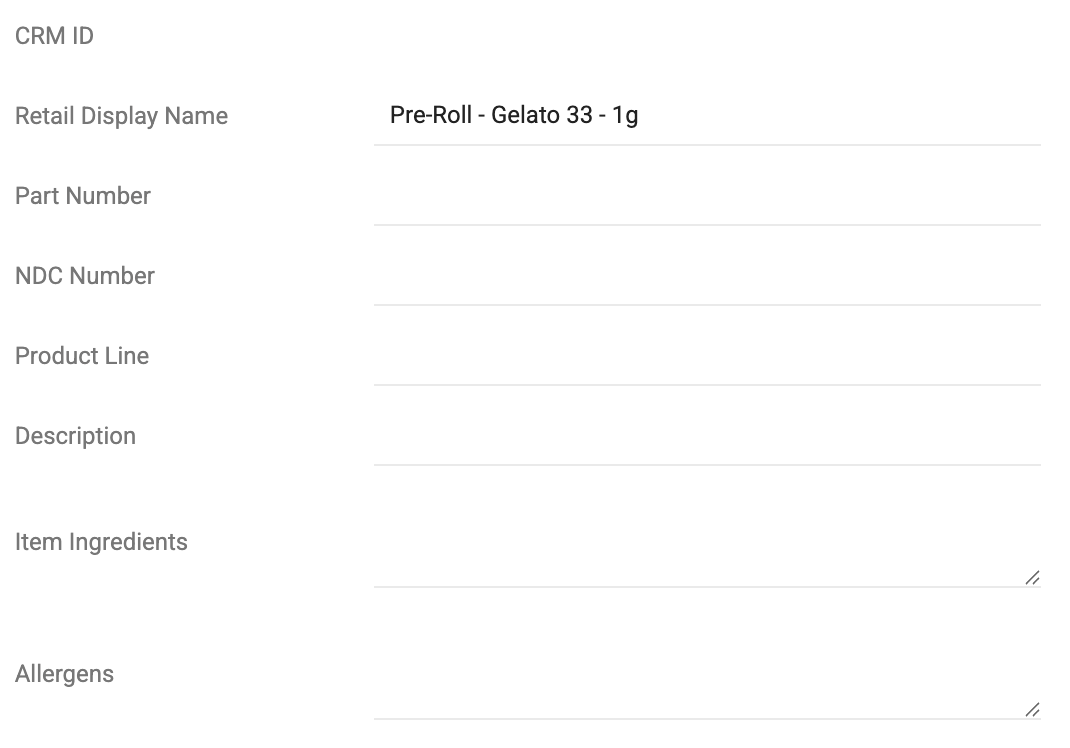Click the Item Ingredients textarea resize handle

tap(1032, 578)
